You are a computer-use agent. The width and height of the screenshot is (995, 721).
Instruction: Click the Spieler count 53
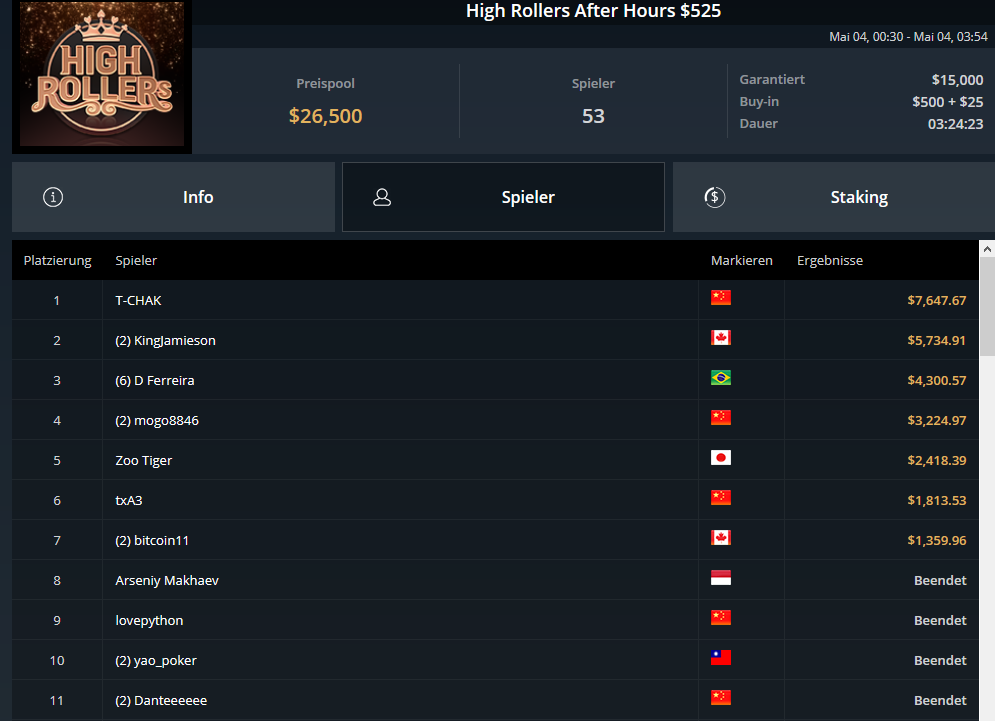pos(593,116)
